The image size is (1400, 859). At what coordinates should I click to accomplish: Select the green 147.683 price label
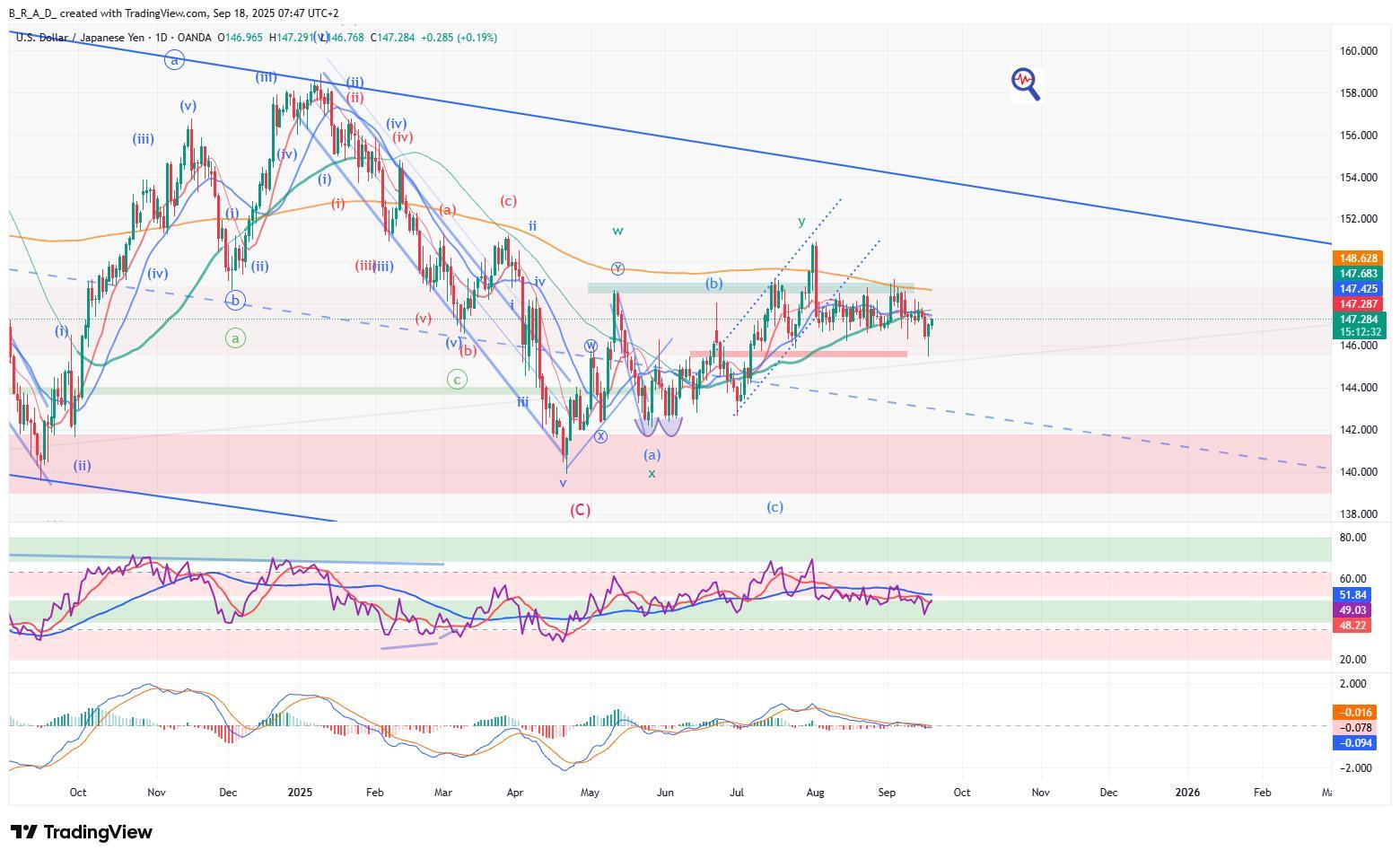(1359, 274)
